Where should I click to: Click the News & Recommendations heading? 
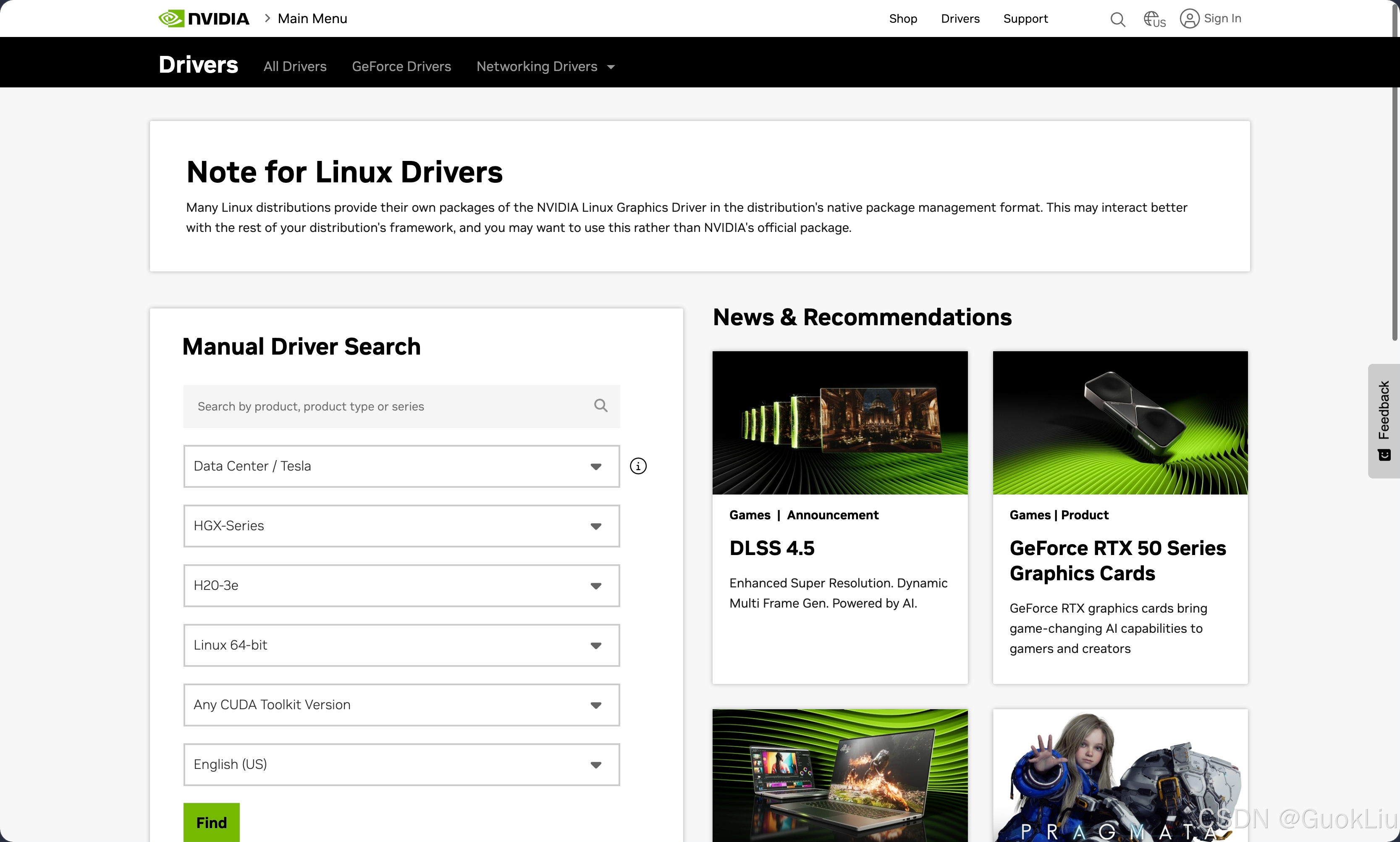pyautogui.click(x=862, y=317)
